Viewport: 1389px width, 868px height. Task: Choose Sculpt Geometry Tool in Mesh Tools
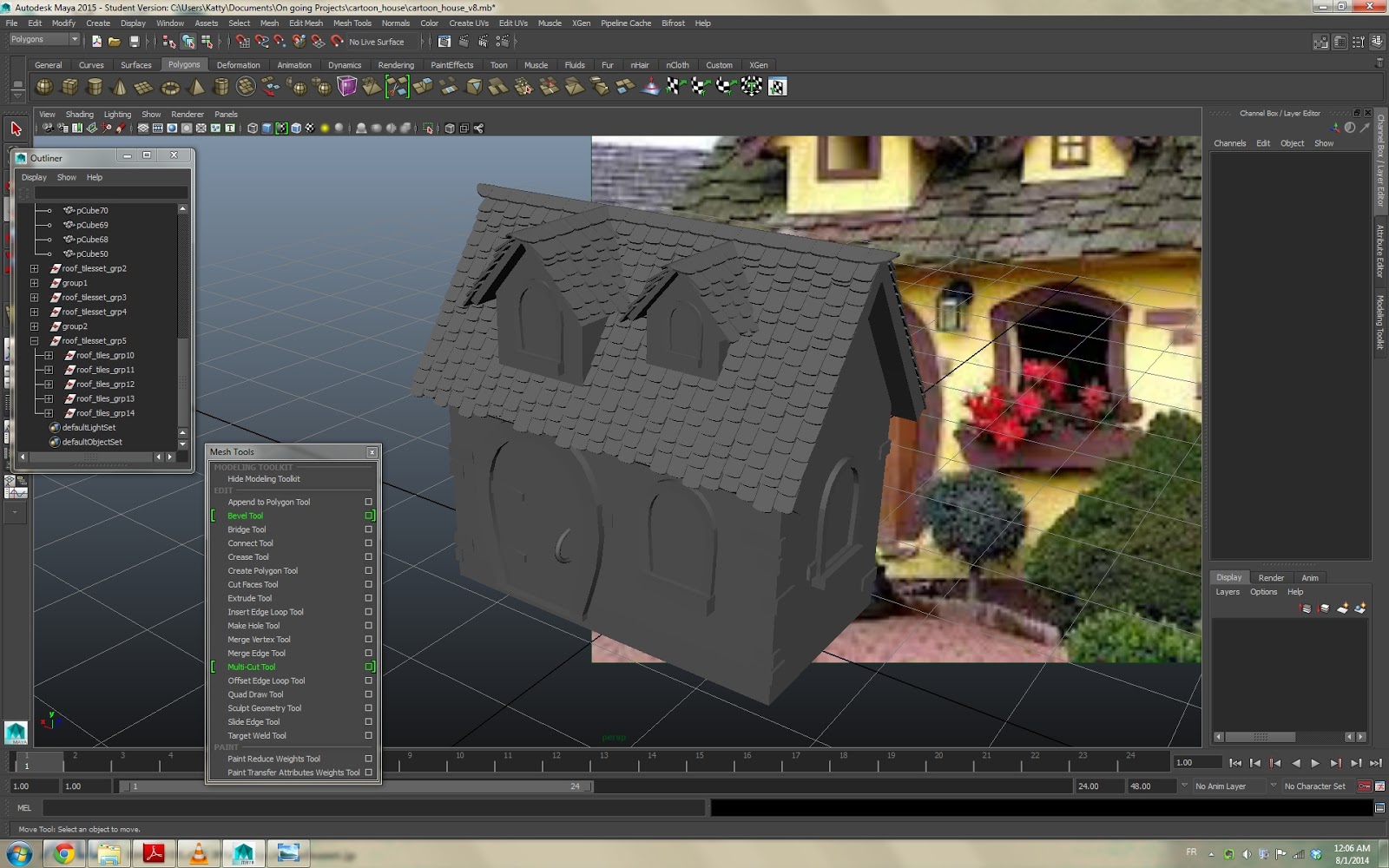[x=265, y=708]
